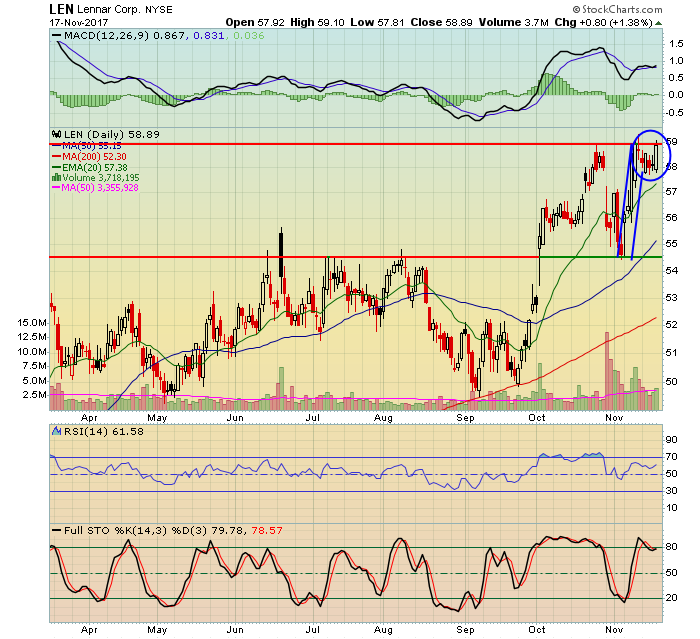The image size is (700, 639).
Task: Click the "30" RSI axis label
Action: [671, 491]
